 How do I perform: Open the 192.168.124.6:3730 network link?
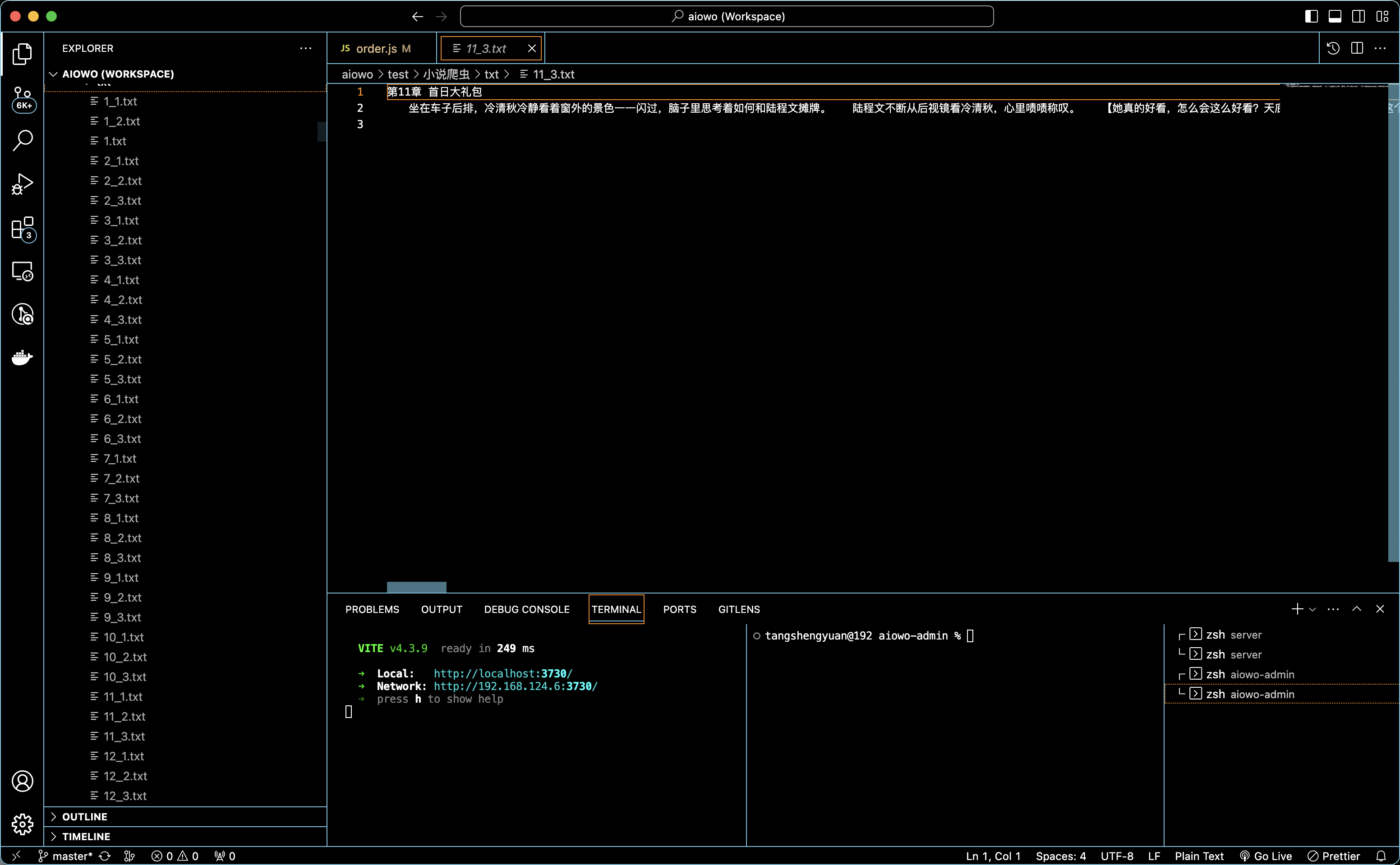[x=516, y=686]
